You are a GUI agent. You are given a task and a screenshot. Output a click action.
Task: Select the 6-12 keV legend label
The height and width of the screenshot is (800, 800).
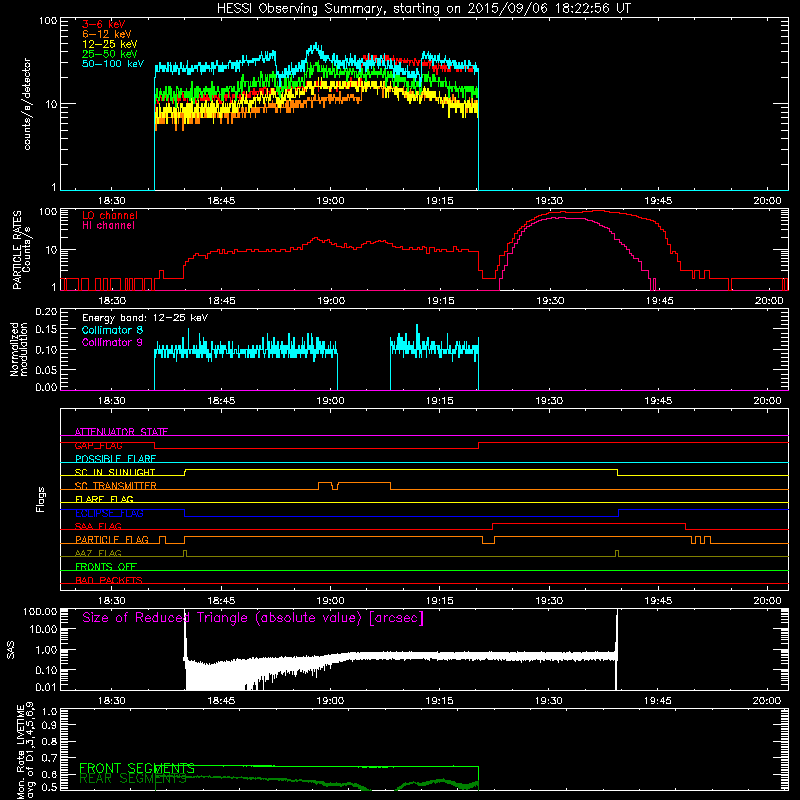(107, 34)
